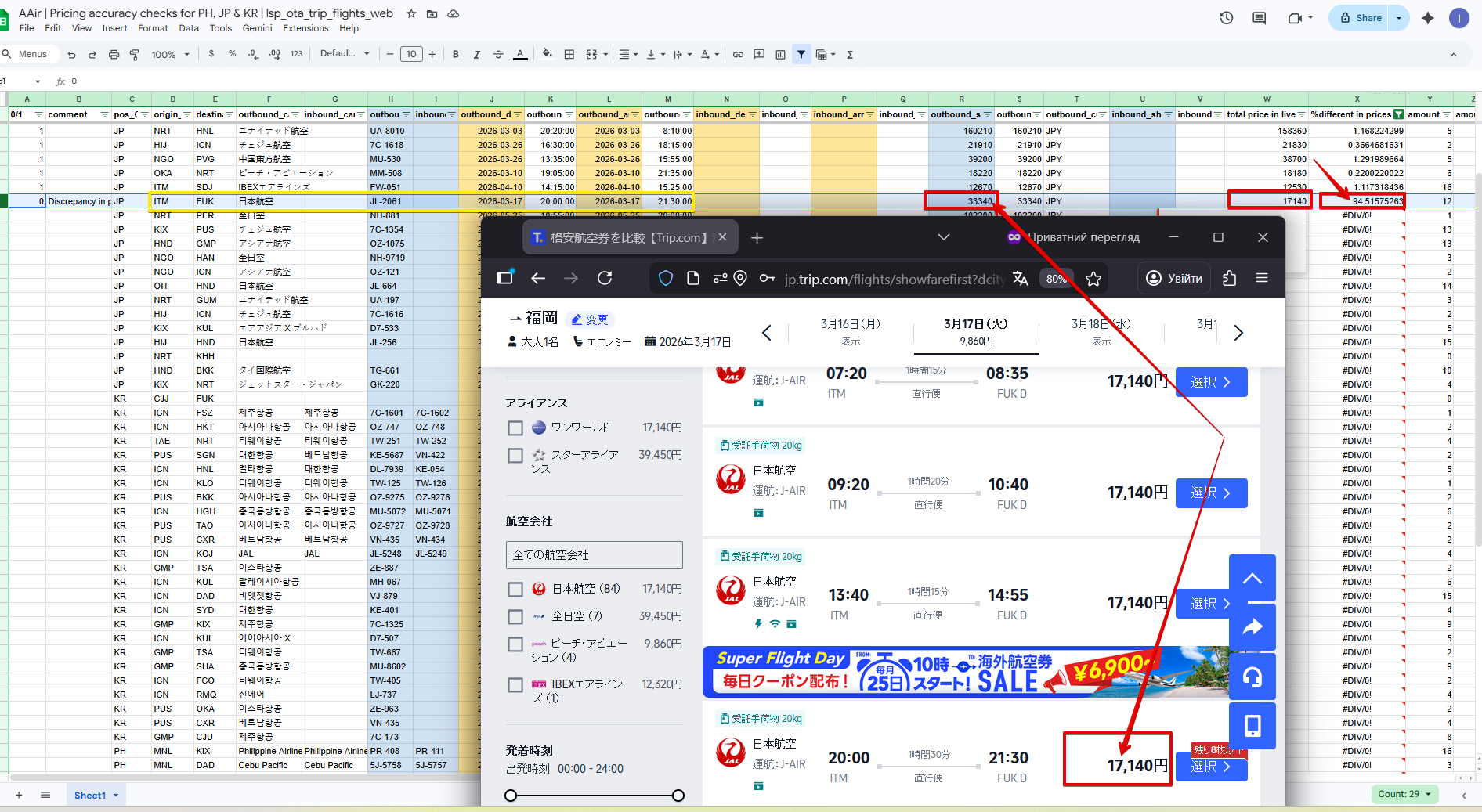Open Sheet1 tab options arrow
This screenshot has width=1482, height=812.
[116, 796]
